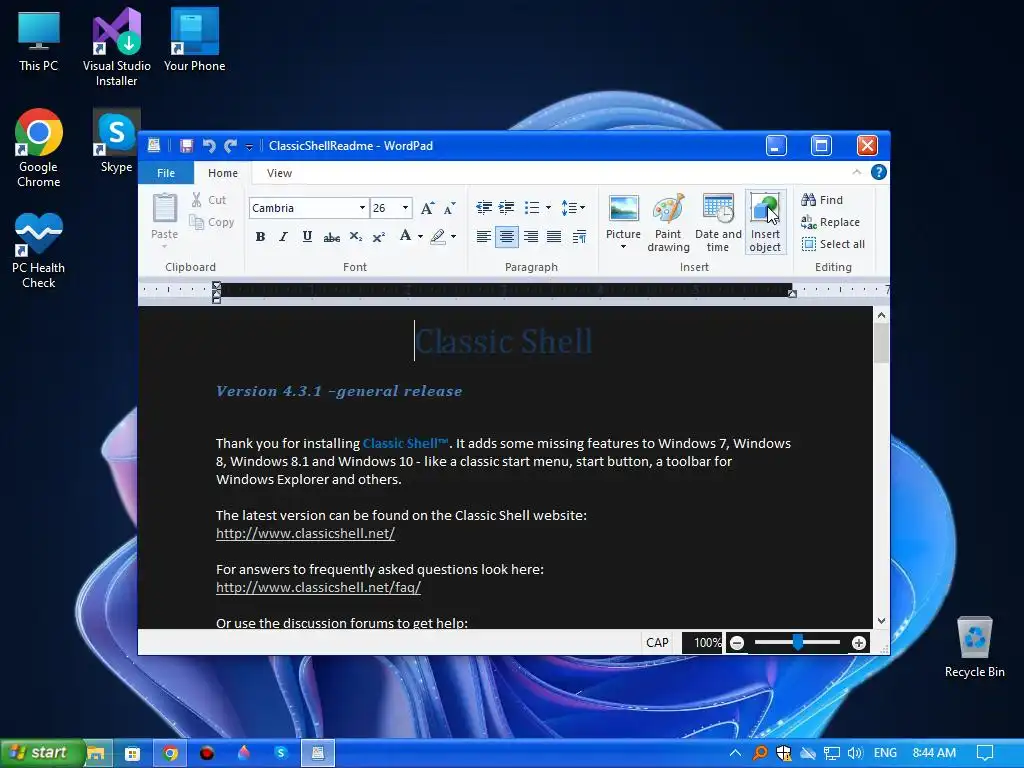Viewport: 1024px width, 768px height.
Task: Redo the action in WordPad title bar
Action: tap(230, 146)
